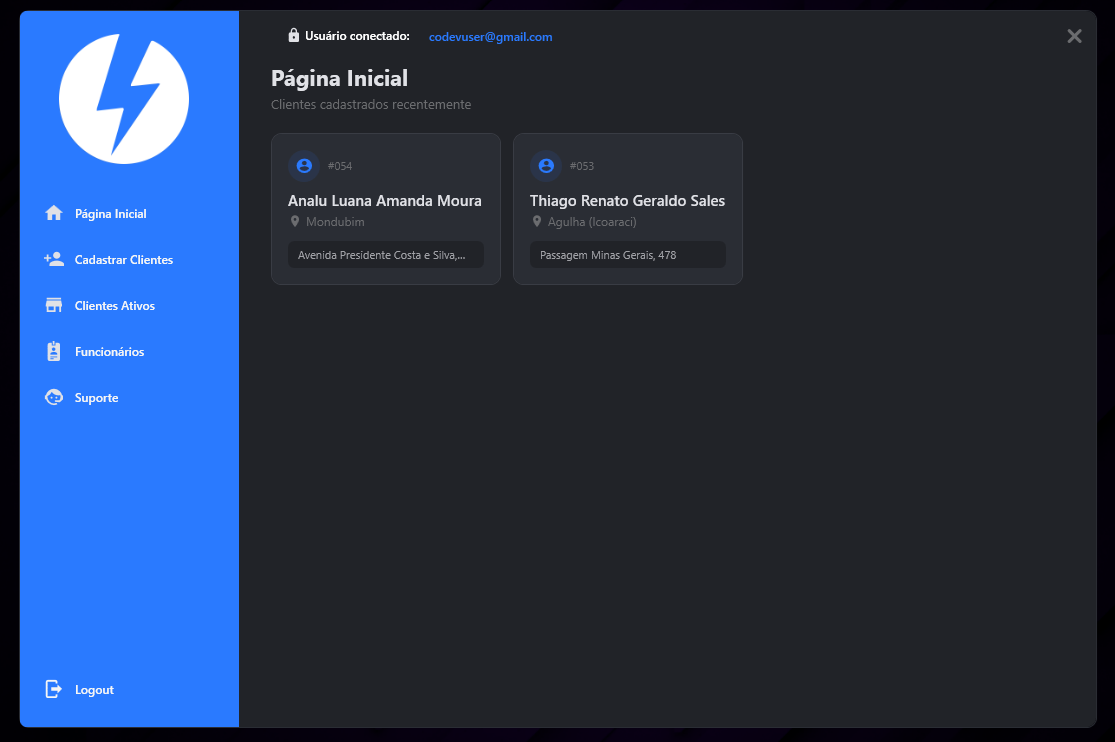Open the Thiago Renato Geraldo Sales card
This screenshot has width=1115, height=742.
628,209
